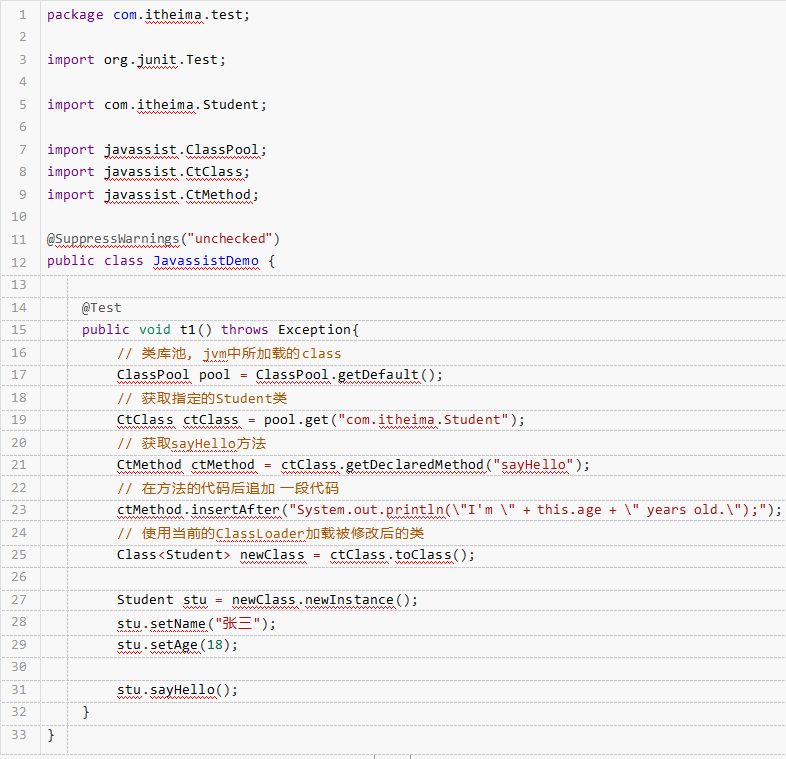Viewport: 786px width, 759px height.
Task: Click the import com.itheima.Student line
Action: click(x=157, y=105)
